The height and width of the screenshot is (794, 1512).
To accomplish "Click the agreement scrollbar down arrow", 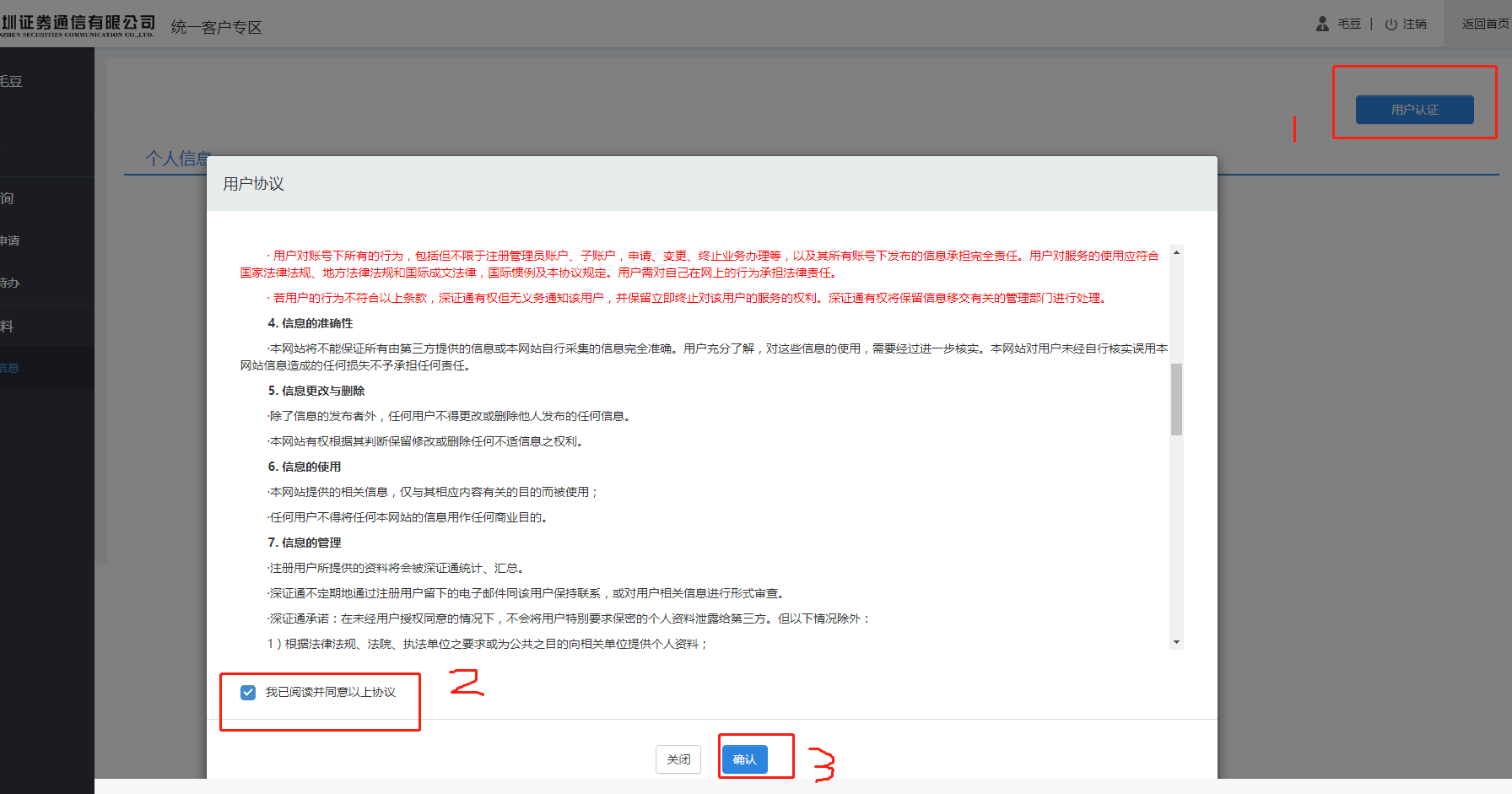I will tap(1176, 642).
